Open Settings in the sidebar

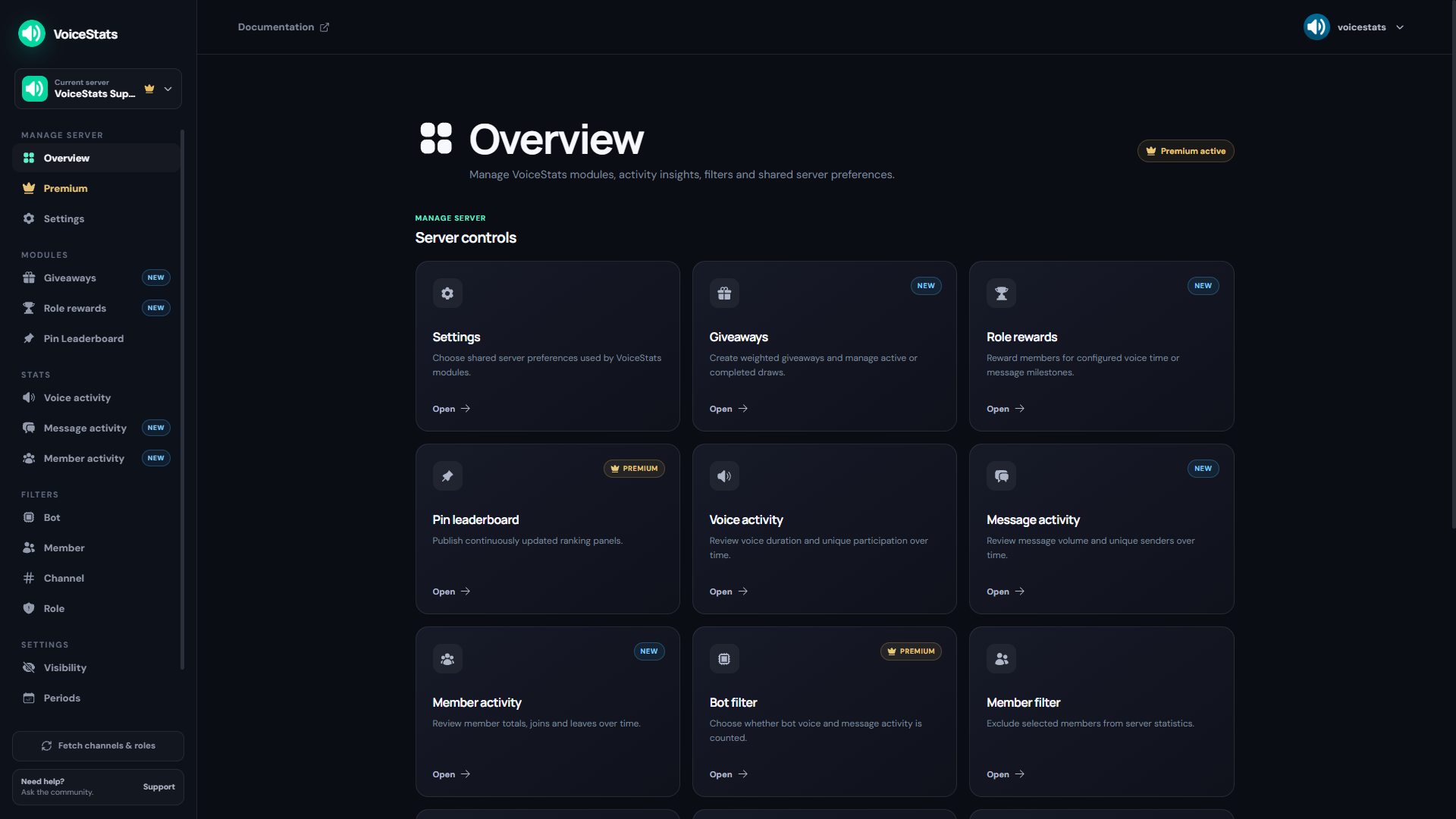point(96,218)
